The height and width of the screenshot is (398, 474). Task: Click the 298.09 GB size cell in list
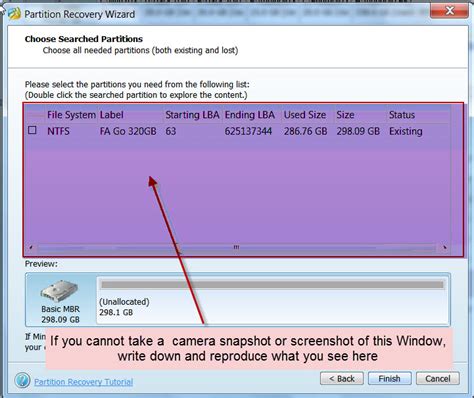coord(358,131)
